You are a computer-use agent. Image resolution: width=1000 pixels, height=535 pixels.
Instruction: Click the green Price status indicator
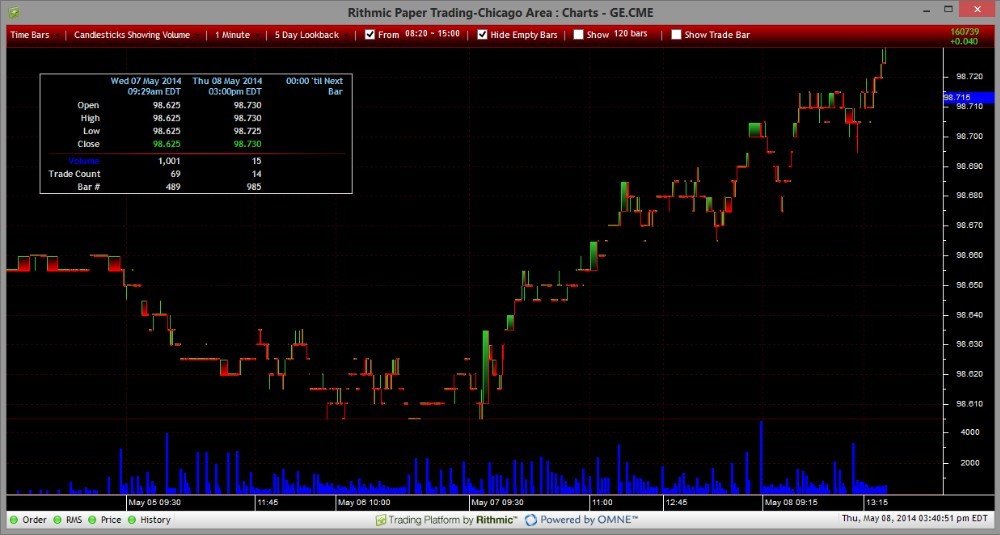pyautogui.click(x=92, y=520)
